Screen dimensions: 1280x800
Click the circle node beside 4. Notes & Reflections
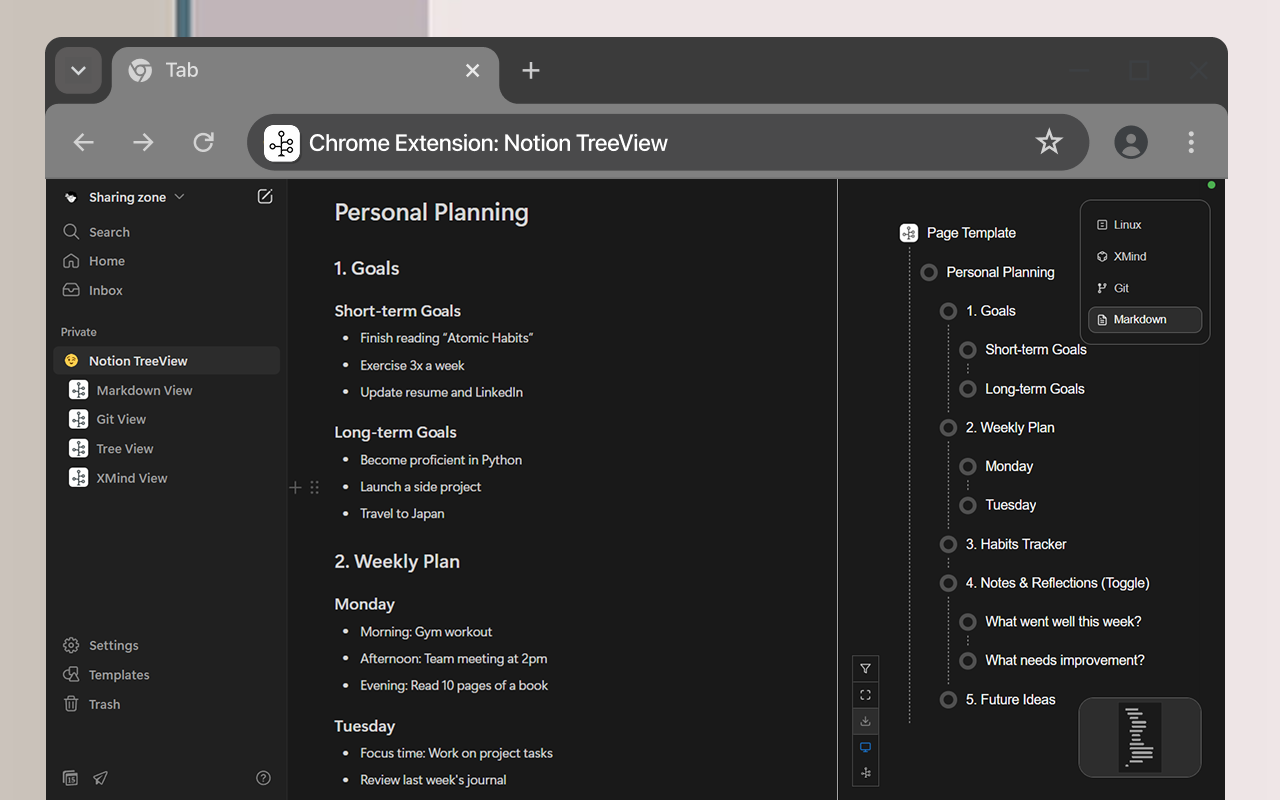tap(948, 583)
